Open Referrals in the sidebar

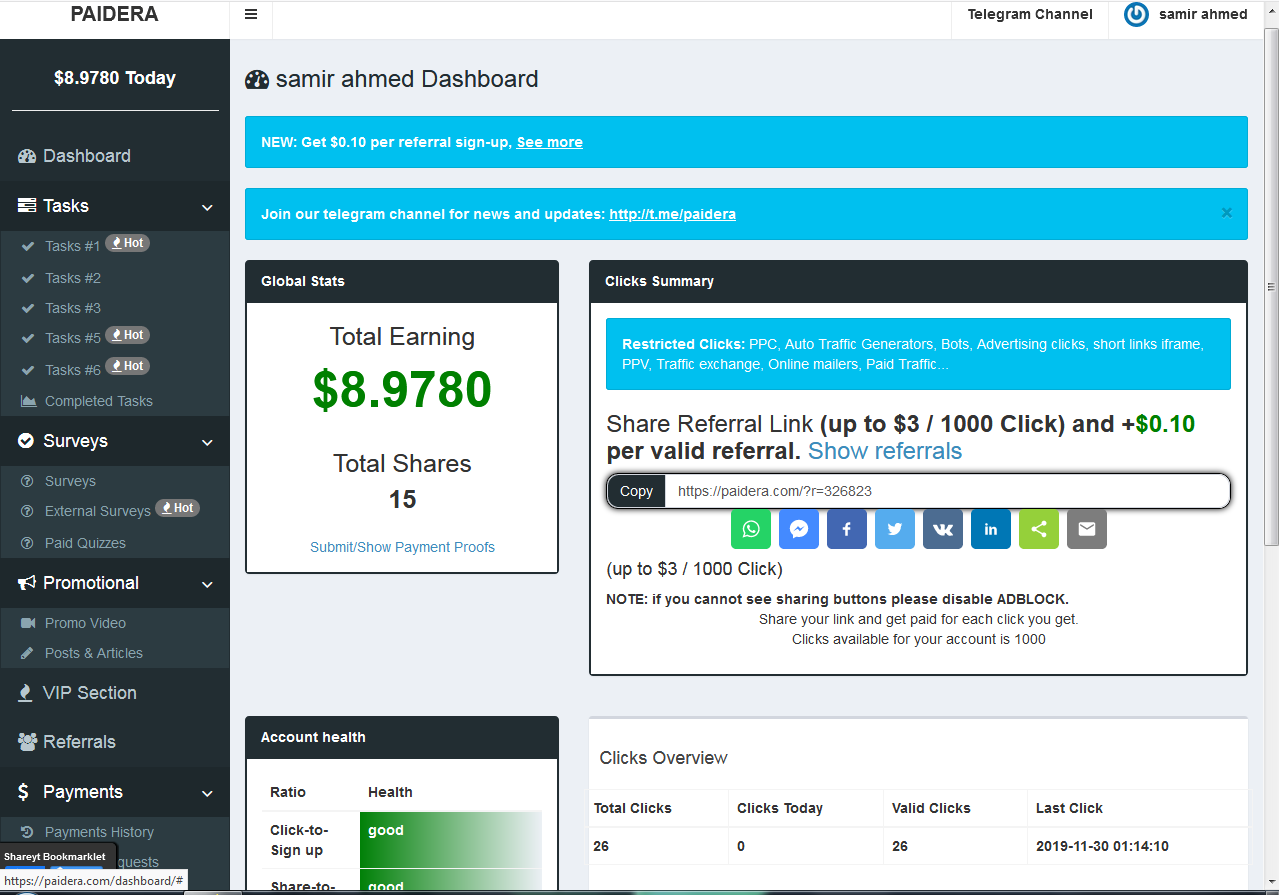tap(79, 742)
